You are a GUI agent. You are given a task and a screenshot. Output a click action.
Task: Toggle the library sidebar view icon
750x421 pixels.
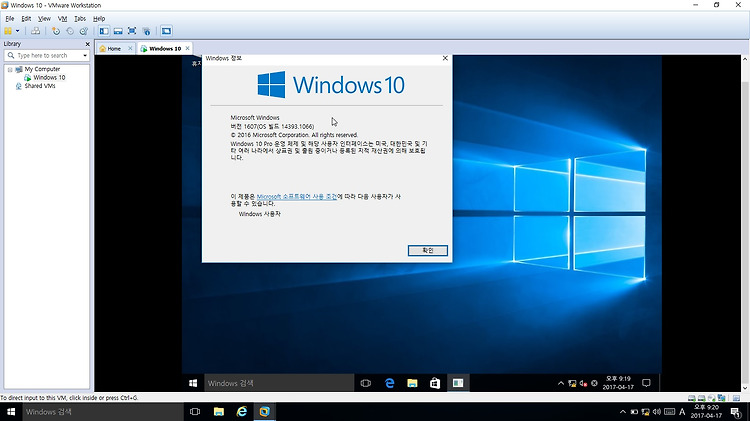point(104,31)
